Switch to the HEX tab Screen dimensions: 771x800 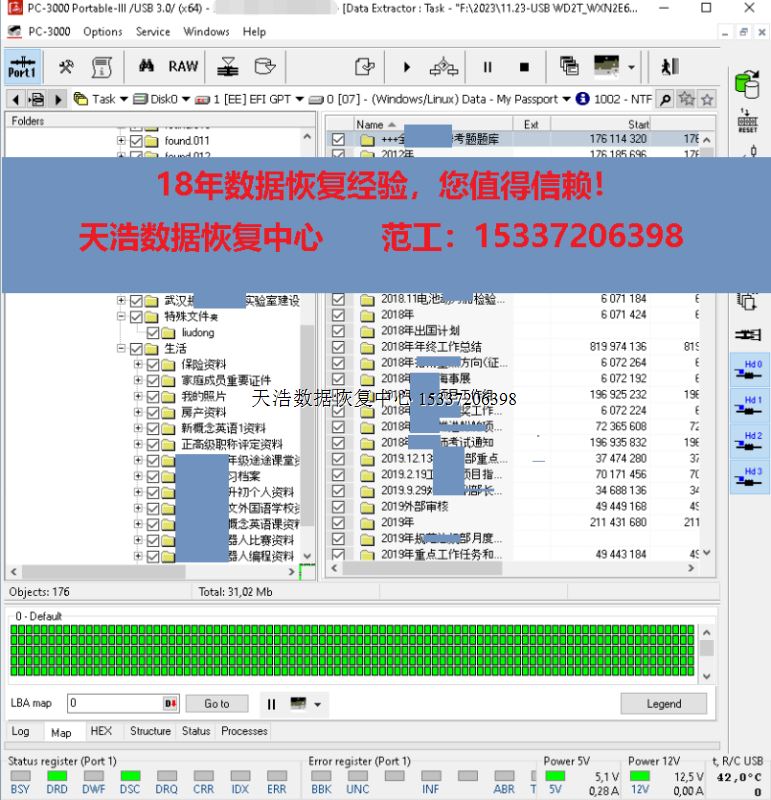101,731
